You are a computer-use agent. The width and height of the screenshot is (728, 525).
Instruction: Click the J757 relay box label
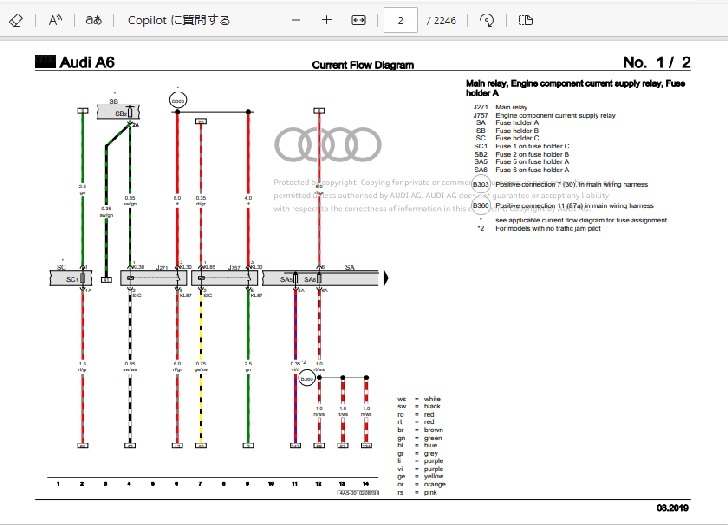pyautogui.click(x=234, y=267)
